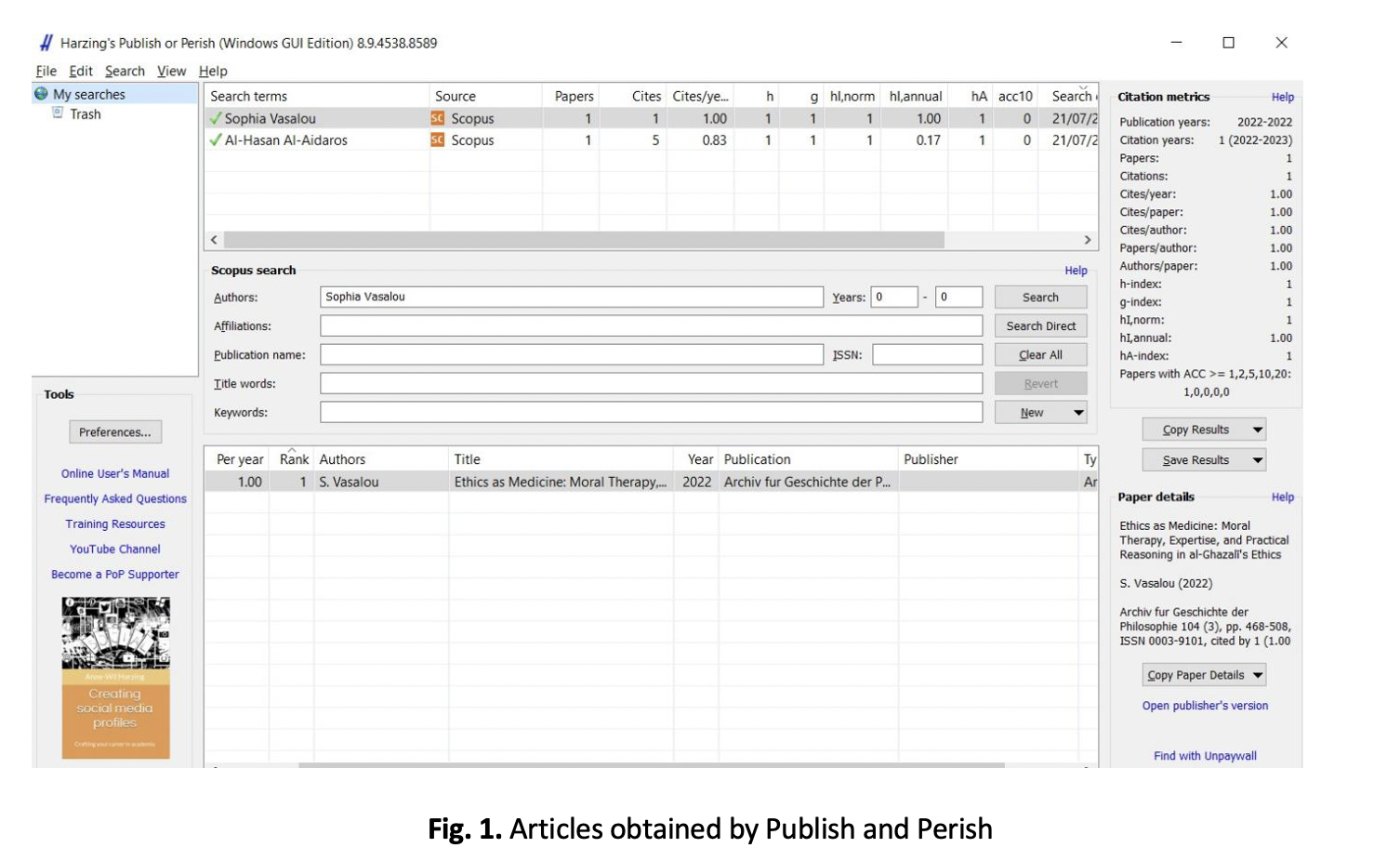
Task: Follow the Open publisher's version link
Action: click(1205, 706)
